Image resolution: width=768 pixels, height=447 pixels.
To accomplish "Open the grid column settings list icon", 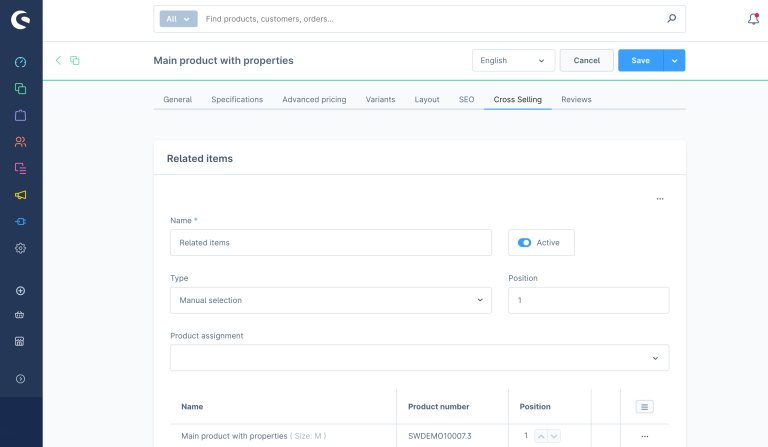I will click(x=645, y=406).
